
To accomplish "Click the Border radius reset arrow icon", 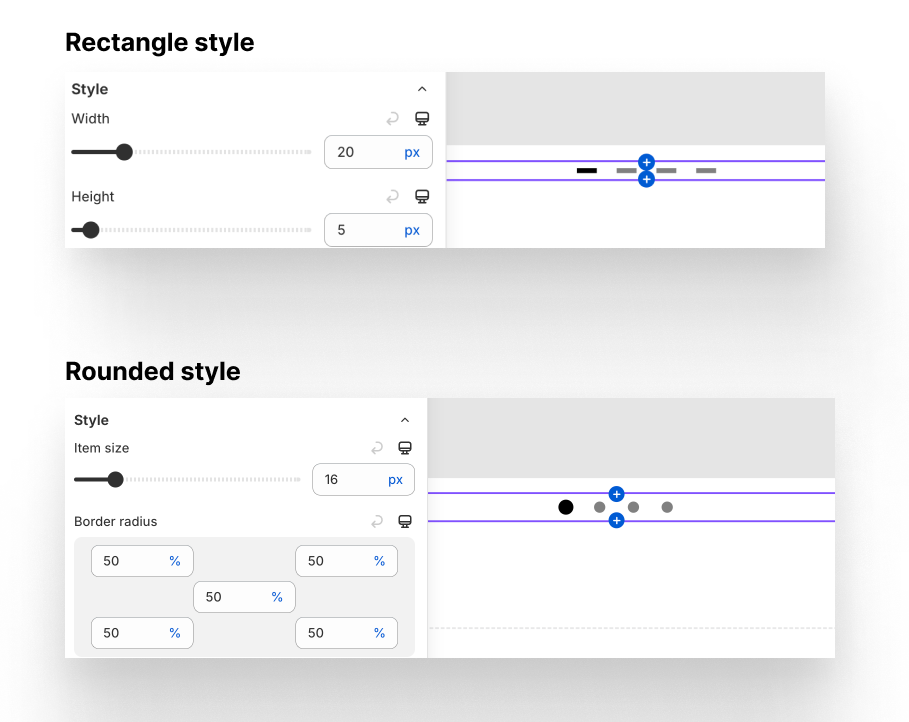I will point(377,521).
